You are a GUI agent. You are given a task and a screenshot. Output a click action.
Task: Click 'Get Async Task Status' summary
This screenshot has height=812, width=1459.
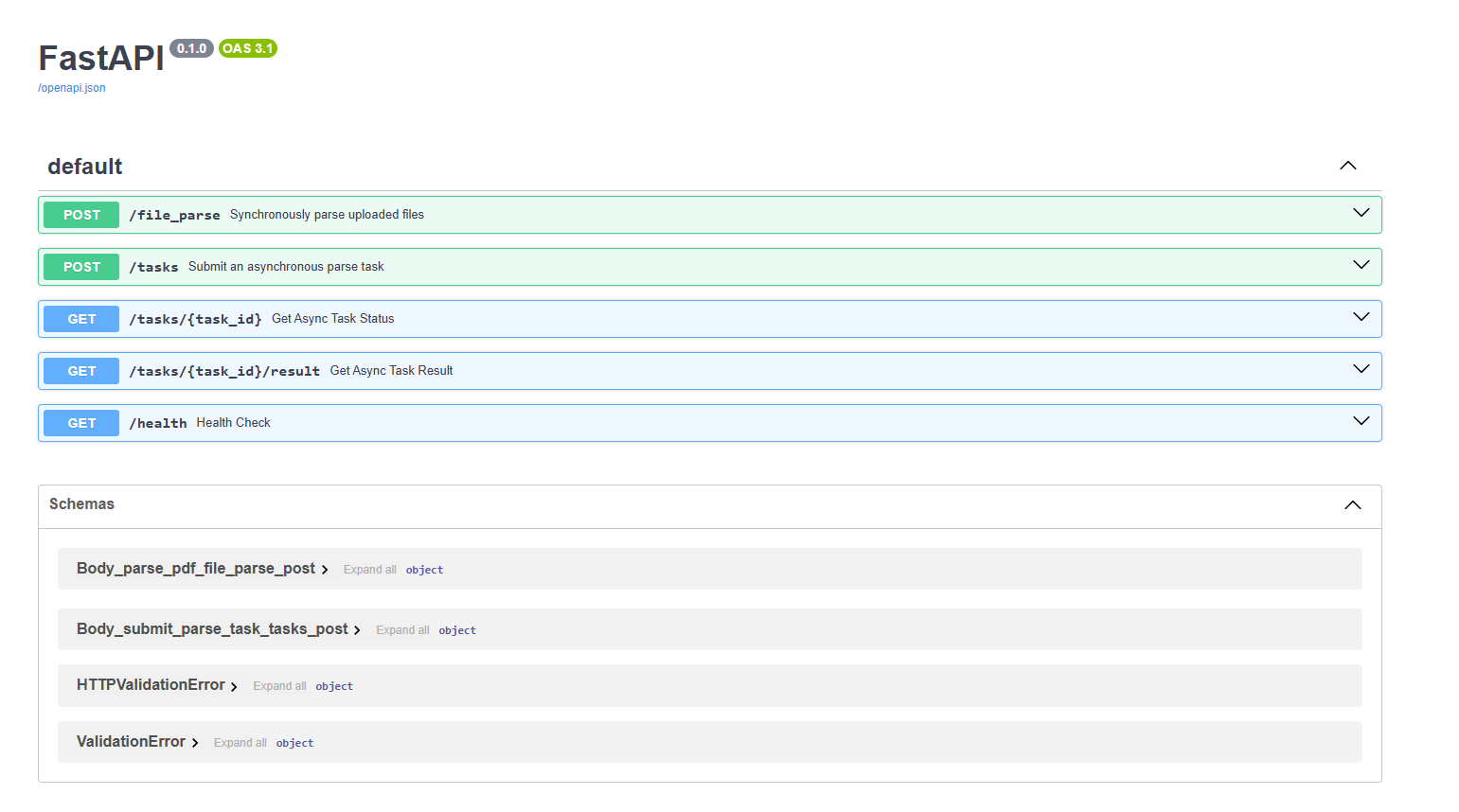(x=333, y=319)
